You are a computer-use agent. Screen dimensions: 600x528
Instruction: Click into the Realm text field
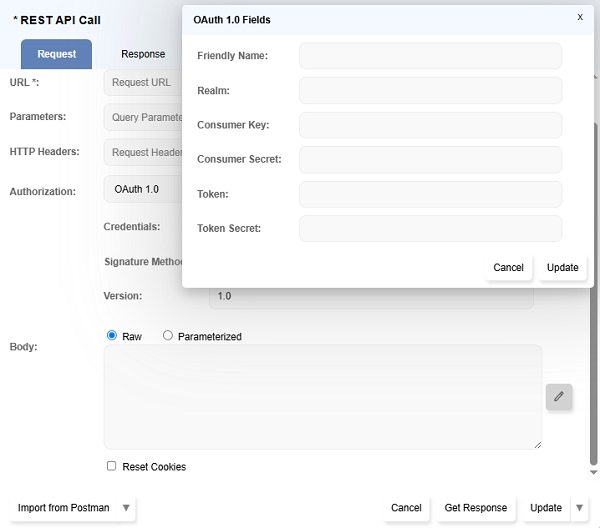430,91
